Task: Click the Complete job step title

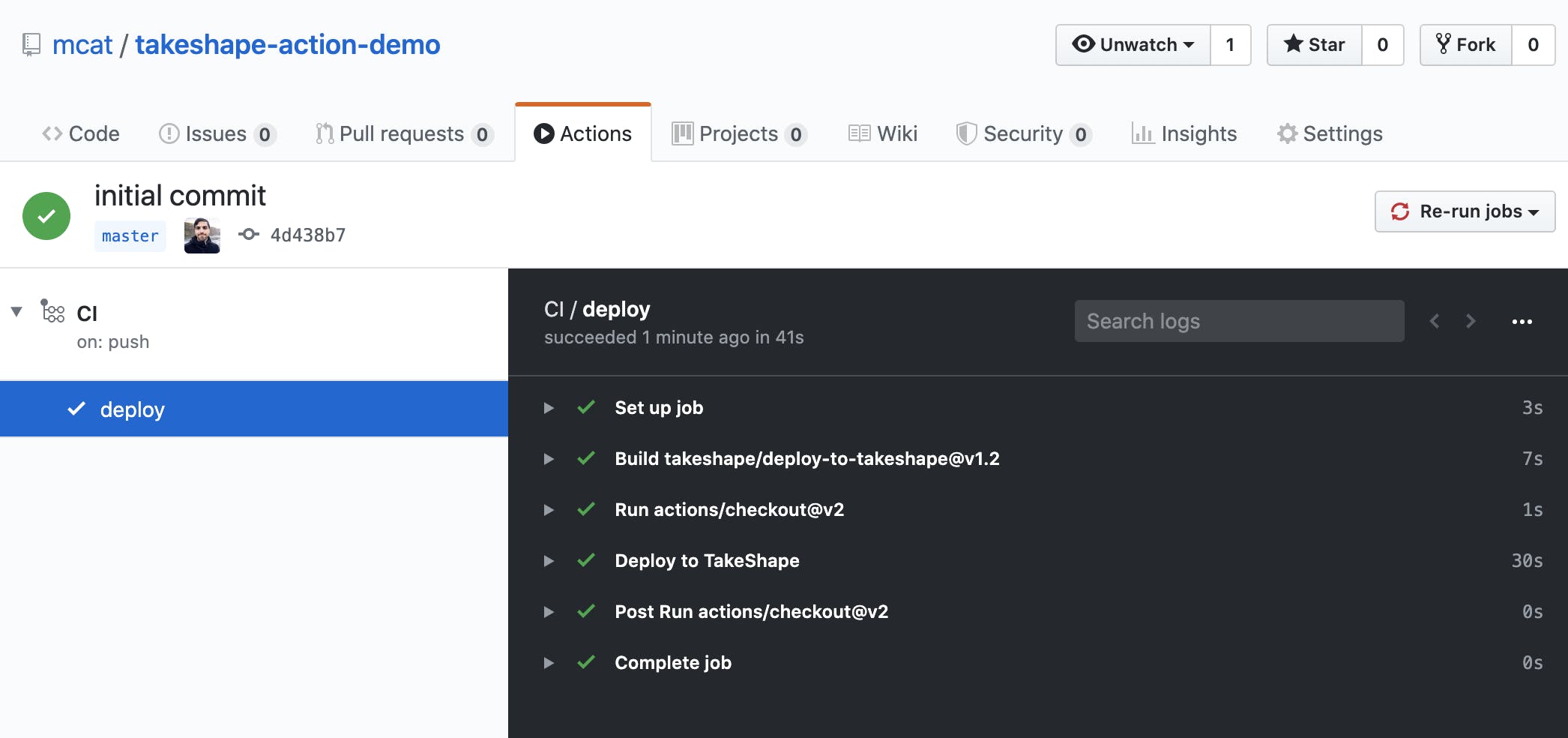Action: [x=673, y=663]
